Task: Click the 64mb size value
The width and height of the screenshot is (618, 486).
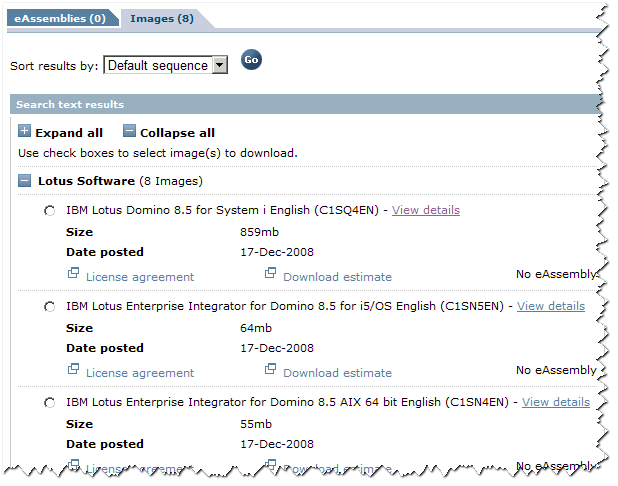Action: point(256,328)
